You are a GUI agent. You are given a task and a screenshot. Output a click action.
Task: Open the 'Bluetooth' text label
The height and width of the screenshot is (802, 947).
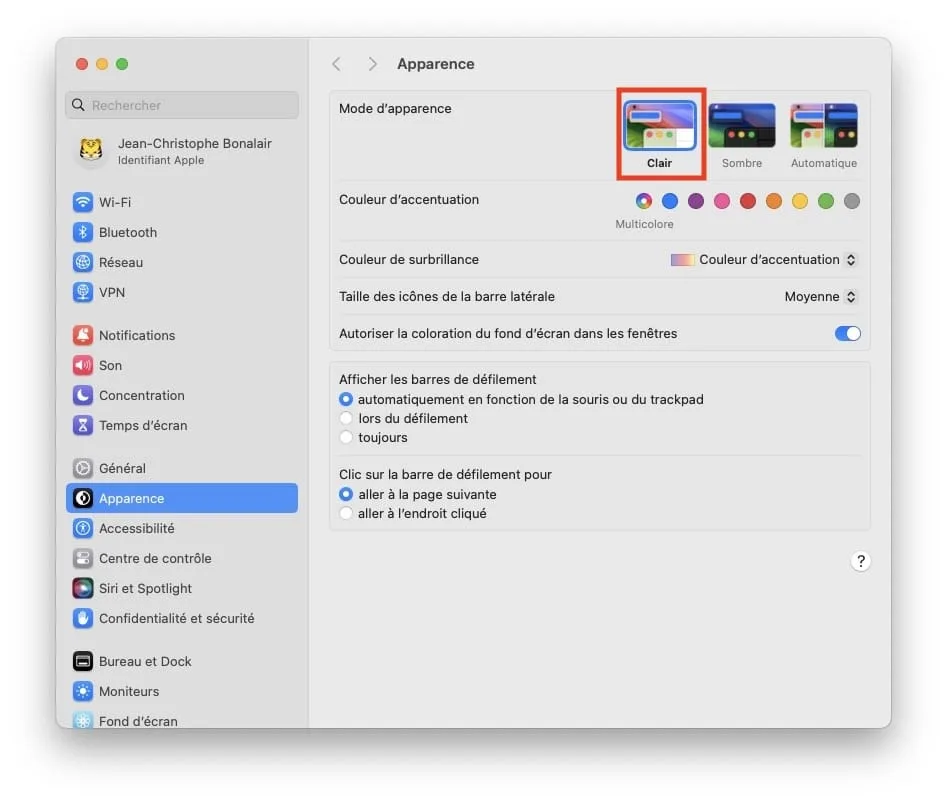tap(128, 233)
